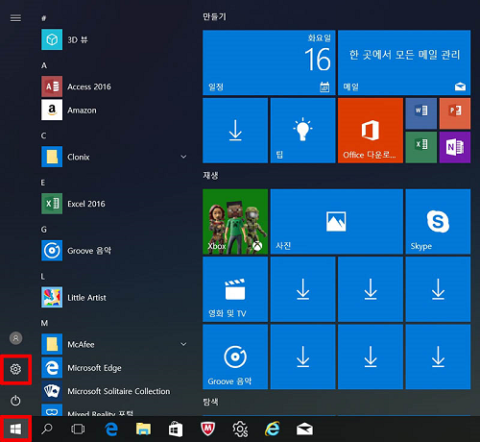Open the hamburger menu at top
The image size is (480, 442).
[15, 18]
